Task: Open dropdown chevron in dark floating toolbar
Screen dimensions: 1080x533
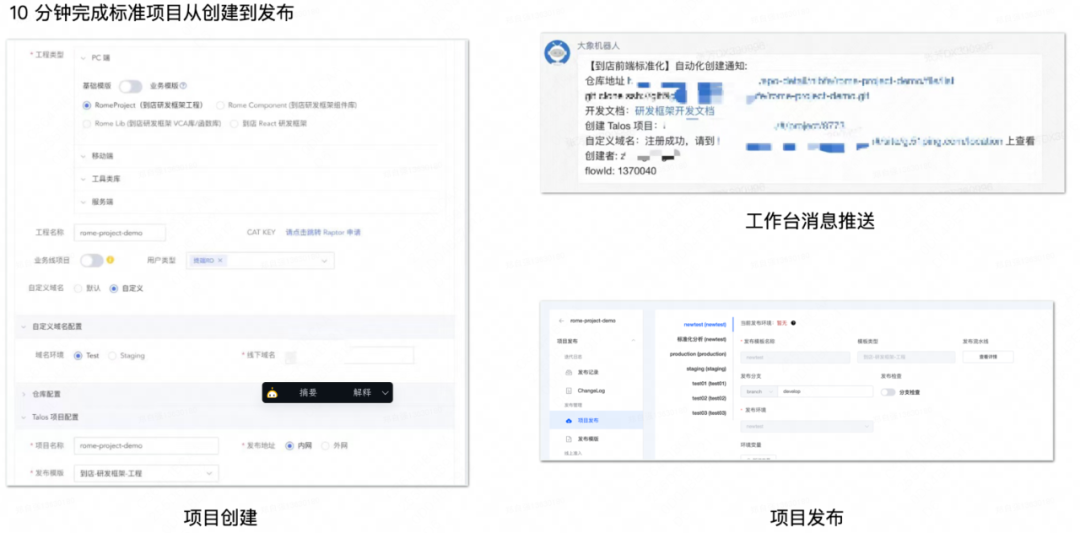Action: click(x=385, y=393)
